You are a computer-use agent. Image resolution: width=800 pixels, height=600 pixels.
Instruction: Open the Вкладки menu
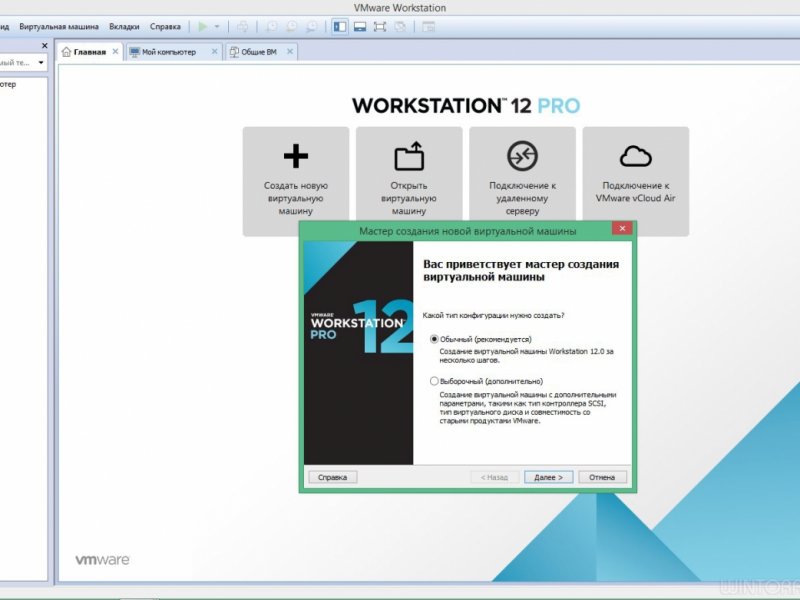coord(124,27)
